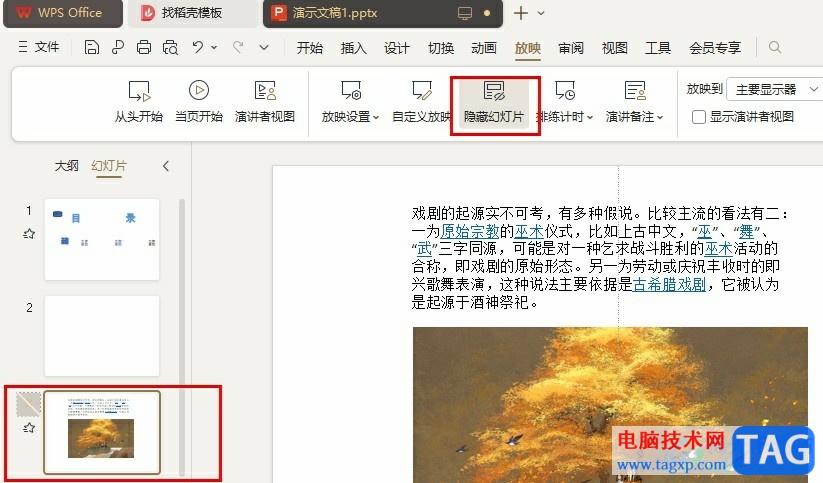Click the Hide Slide button (隐藏幻灯片)
823x483 pixels.
(494, 103)
